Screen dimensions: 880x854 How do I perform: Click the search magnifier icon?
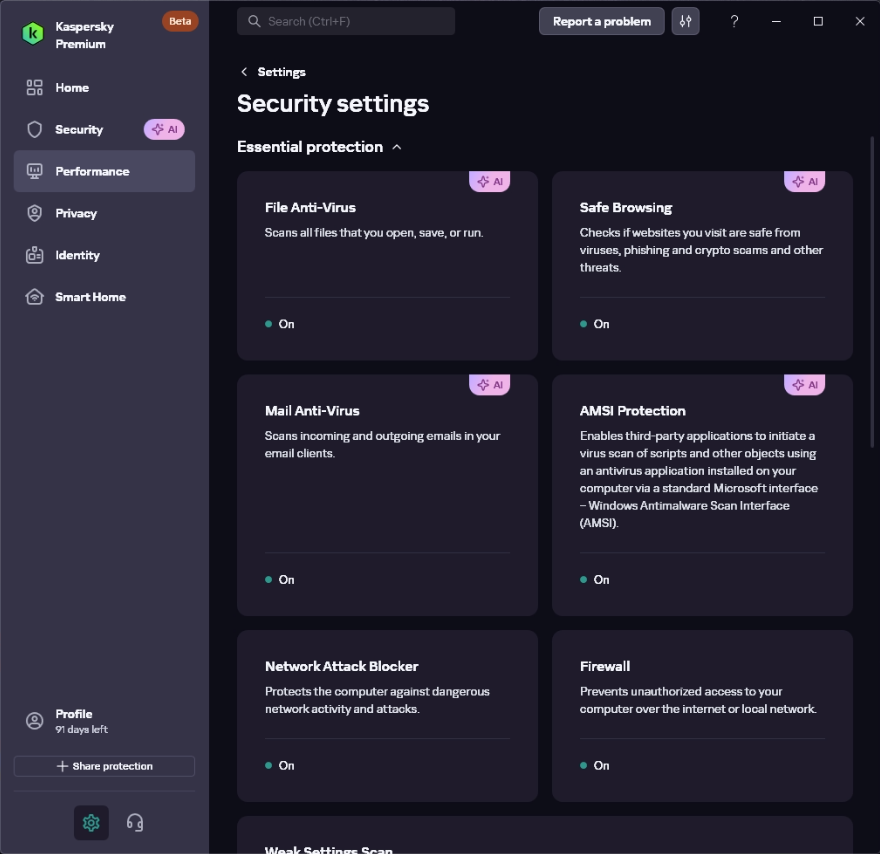coord(254,21)
